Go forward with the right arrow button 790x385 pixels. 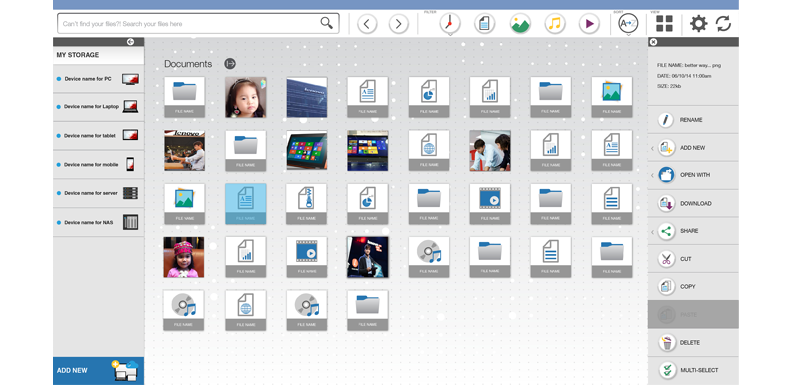(x=399, y=24)
